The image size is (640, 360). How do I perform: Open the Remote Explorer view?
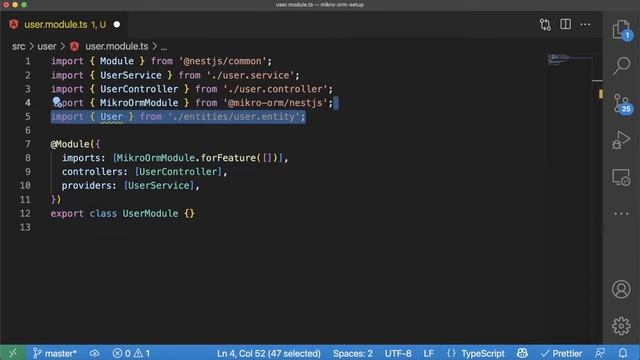click(621, 178)
